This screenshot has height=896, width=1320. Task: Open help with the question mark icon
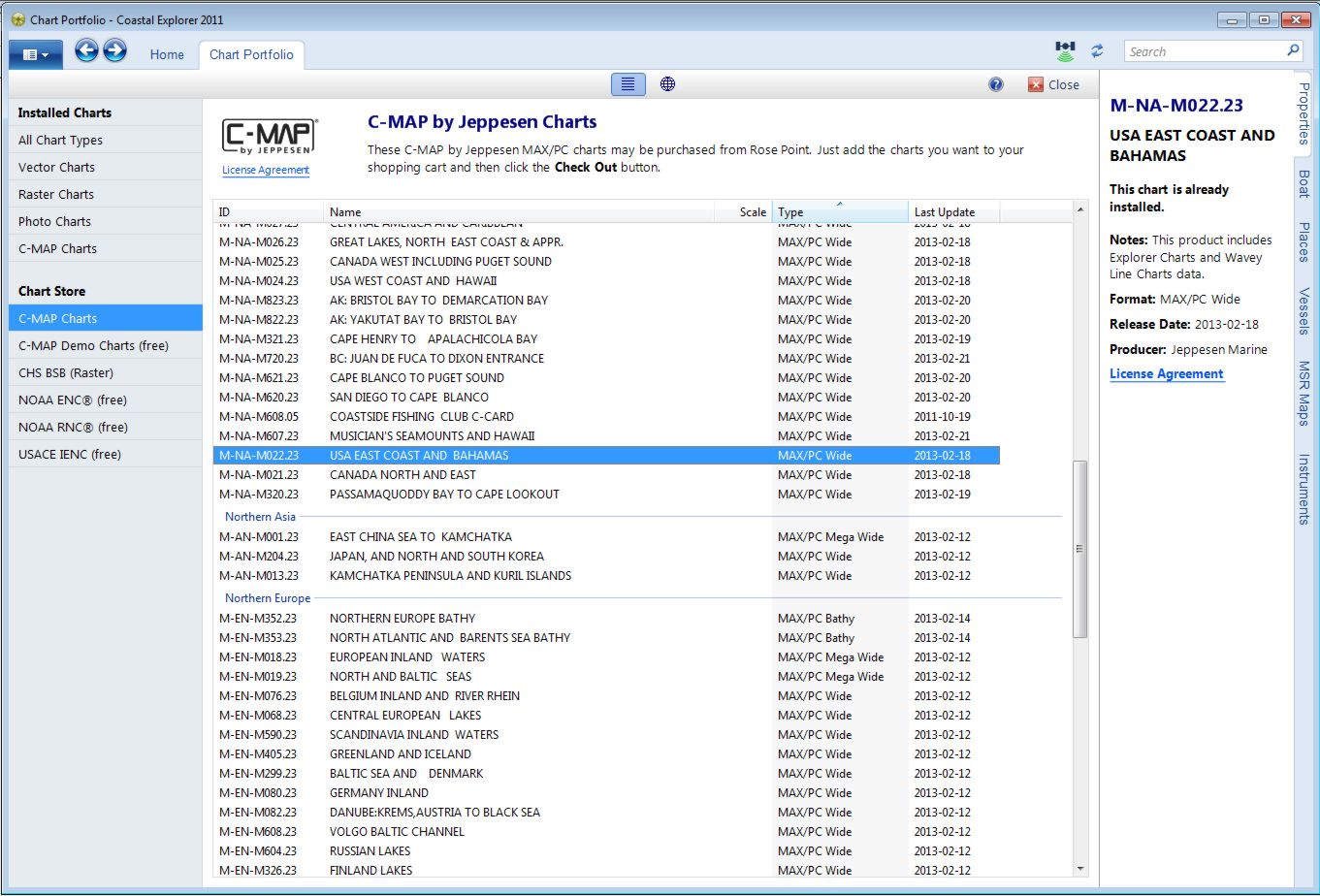[x=996, y=84]
